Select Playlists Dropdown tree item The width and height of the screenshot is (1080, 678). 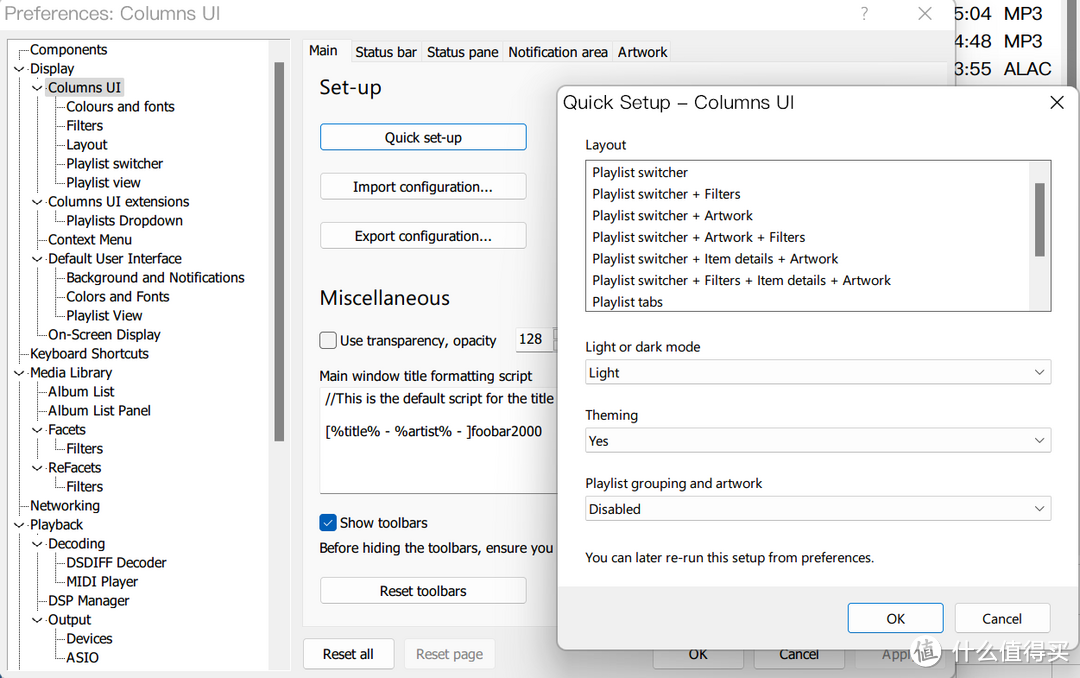coord(125,220)
